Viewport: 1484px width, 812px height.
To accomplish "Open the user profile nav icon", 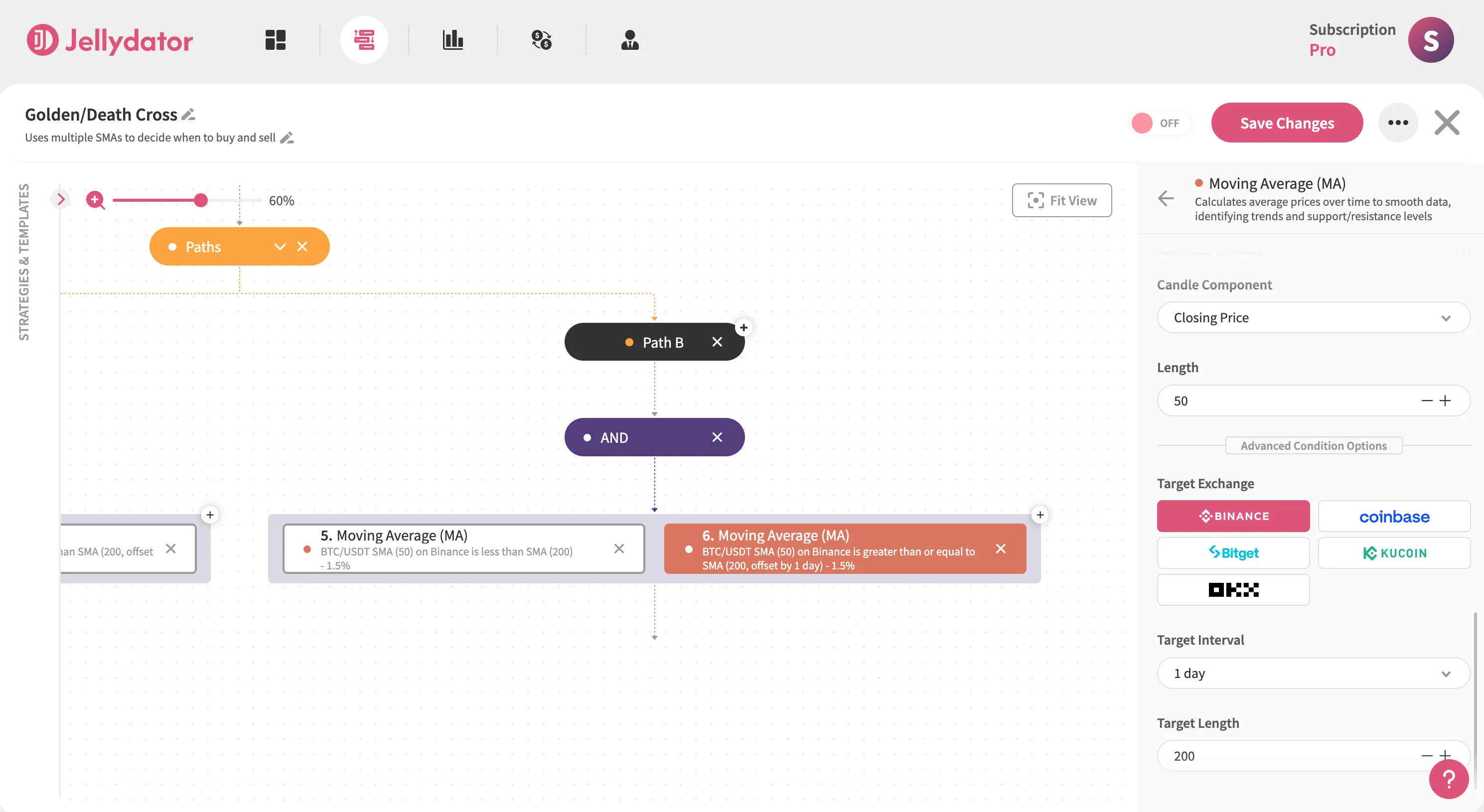I will click(x=630, y=40).
